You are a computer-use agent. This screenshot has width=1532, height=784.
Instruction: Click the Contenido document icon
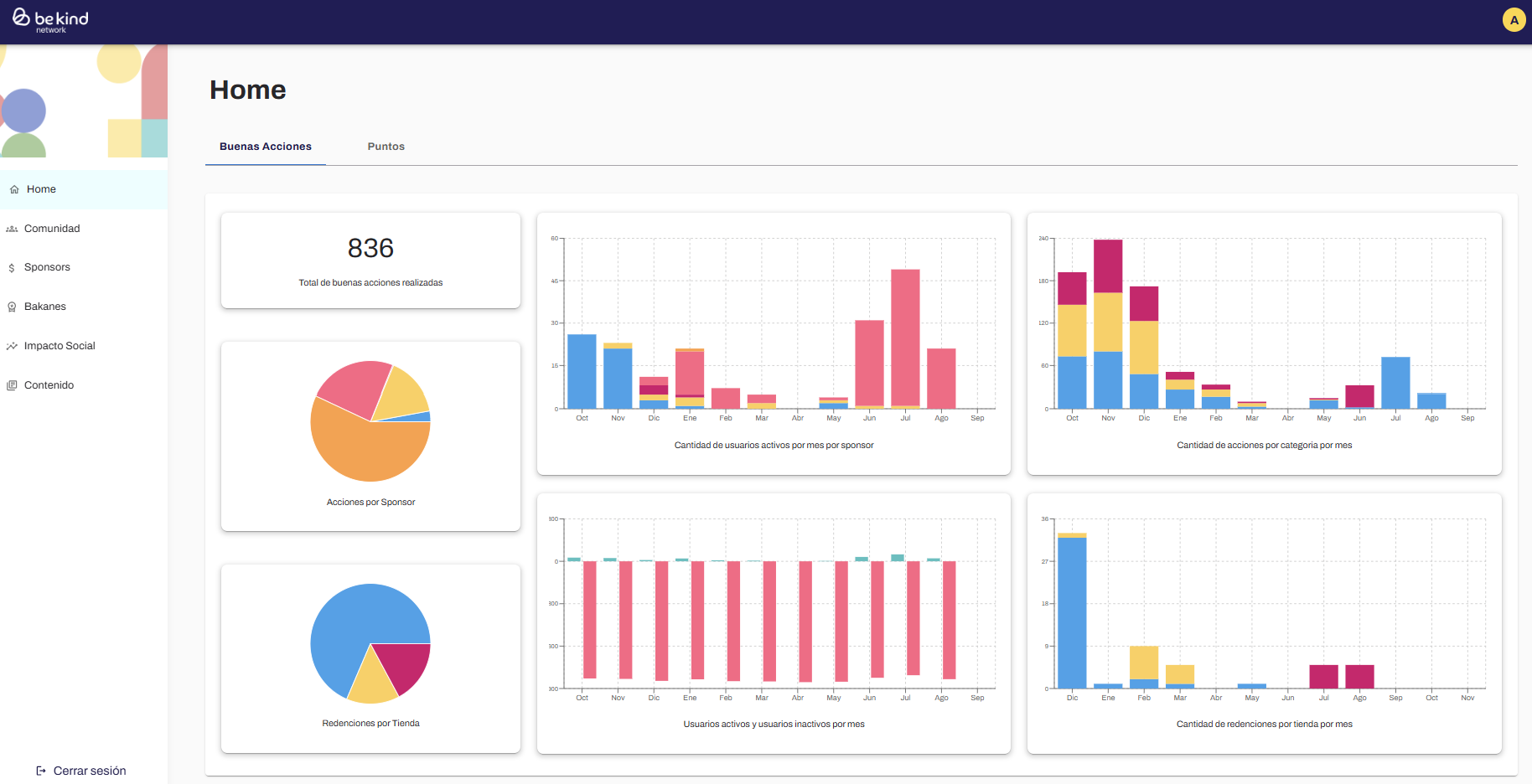[12, 385]
